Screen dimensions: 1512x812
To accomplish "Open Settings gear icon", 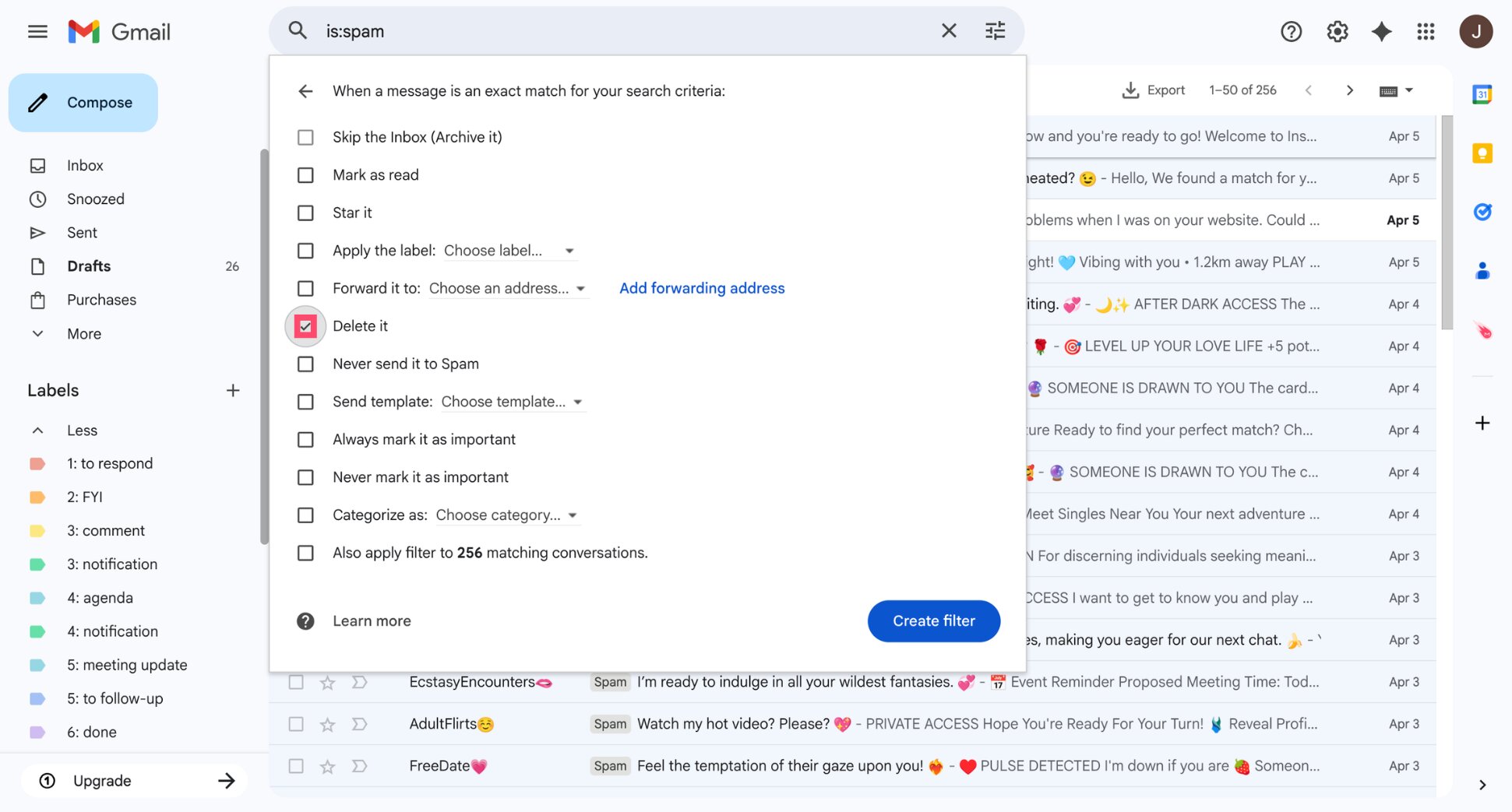I will (1338, 32).
